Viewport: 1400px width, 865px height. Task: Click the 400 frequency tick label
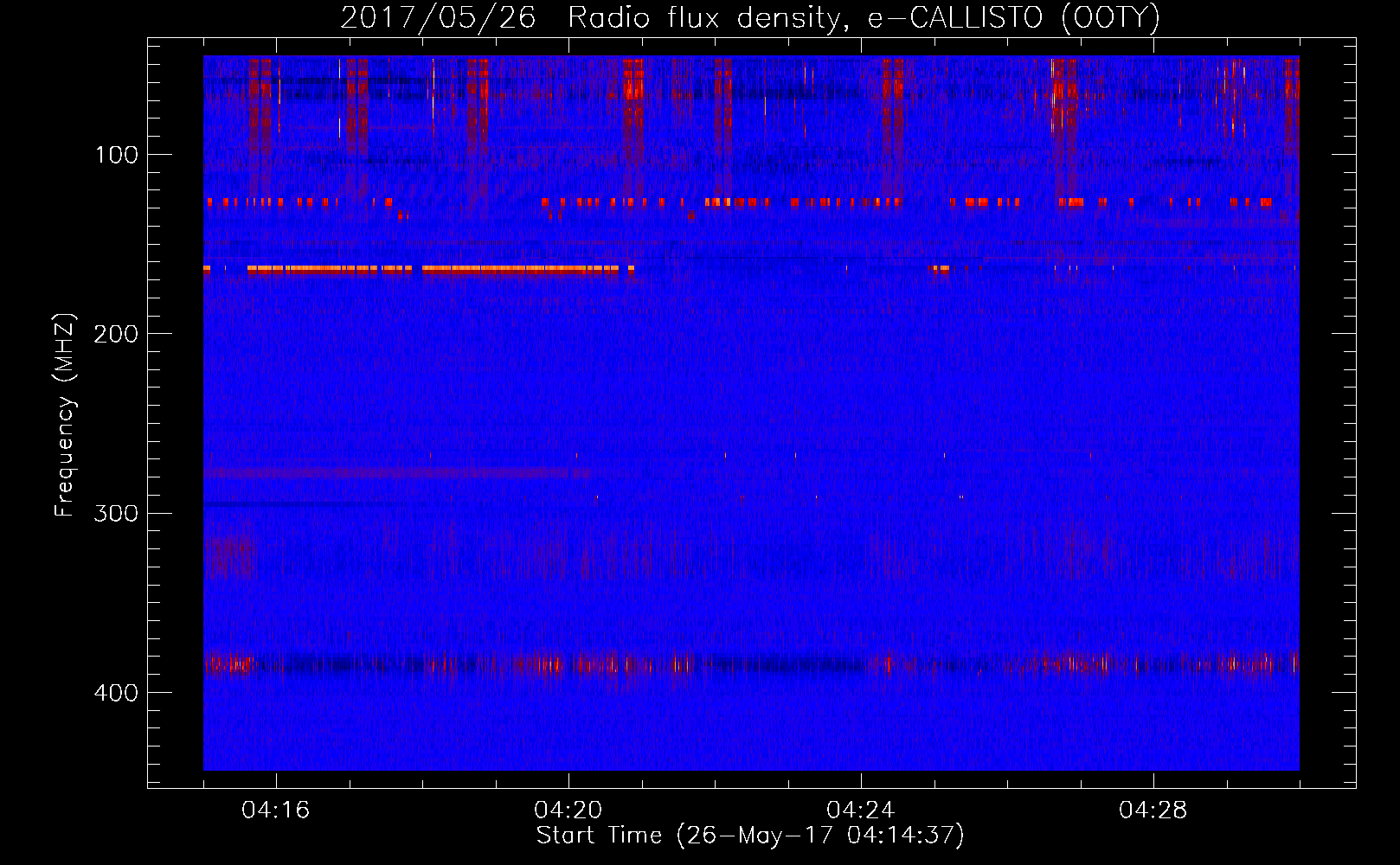click(116, 693)
